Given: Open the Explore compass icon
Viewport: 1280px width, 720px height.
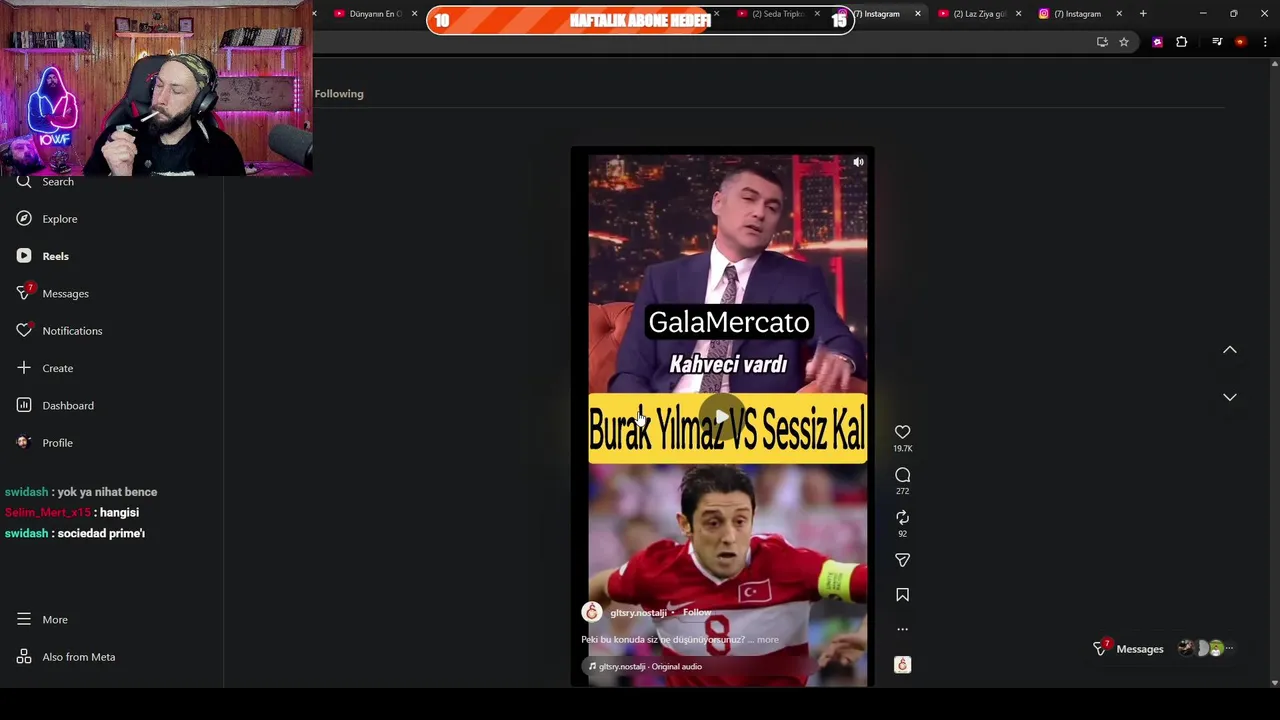Looking at the screenshot, I should coord(24,219).
